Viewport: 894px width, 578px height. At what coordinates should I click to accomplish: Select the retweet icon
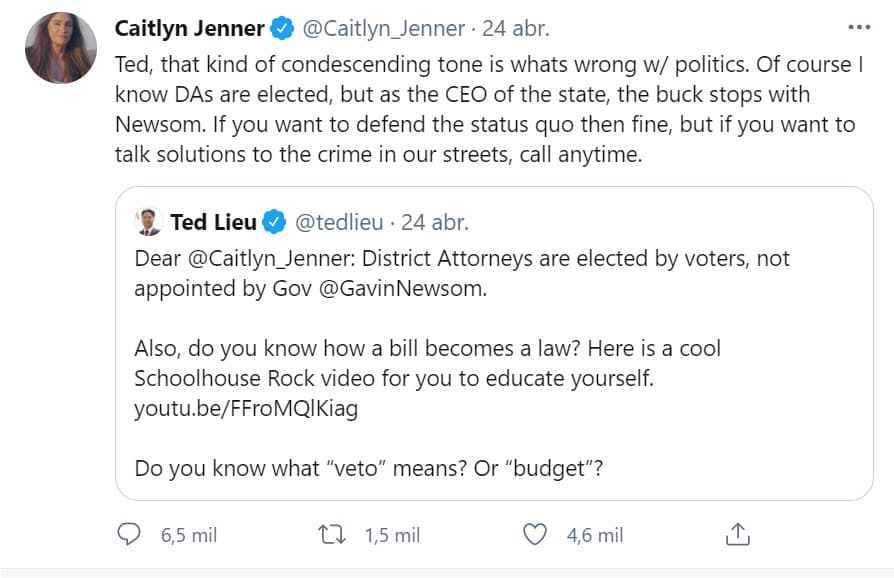pos(330,535)
